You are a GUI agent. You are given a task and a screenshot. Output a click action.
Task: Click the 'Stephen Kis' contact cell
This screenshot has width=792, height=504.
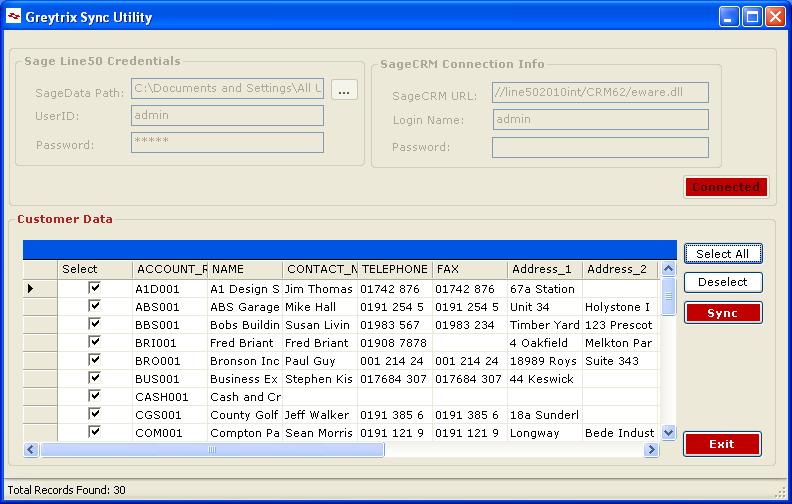point(320,379)
